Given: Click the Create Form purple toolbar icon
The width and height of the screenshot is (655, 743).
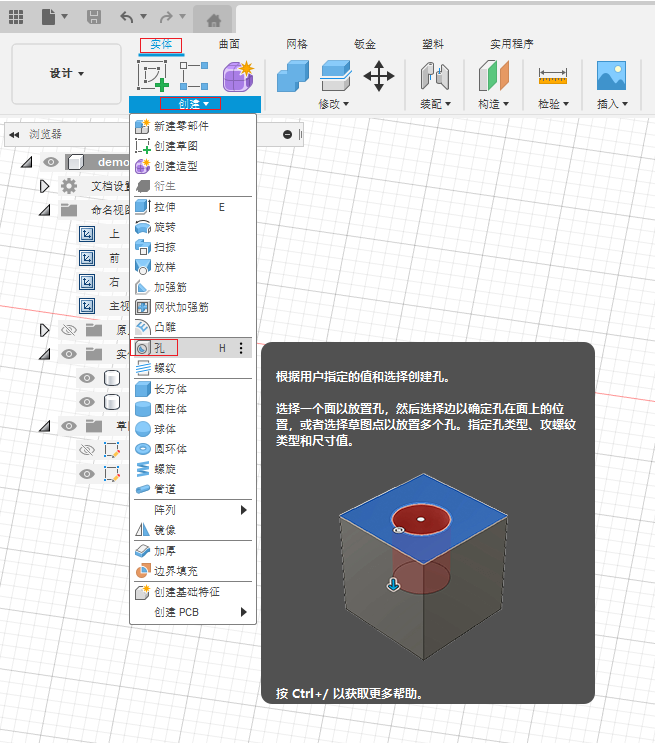Looking at the screenshot, I should [238, 76].
